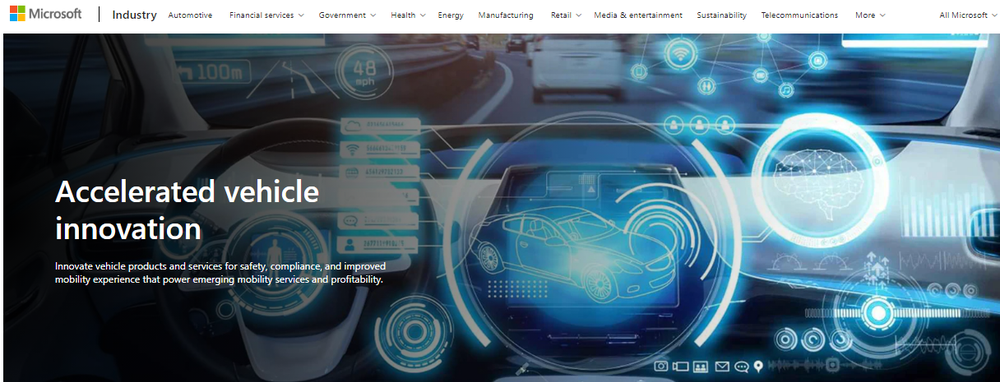Open the All Microsoft dropdown
Viewport: 1000px width, 382px height.
click(x=968, y=15)
